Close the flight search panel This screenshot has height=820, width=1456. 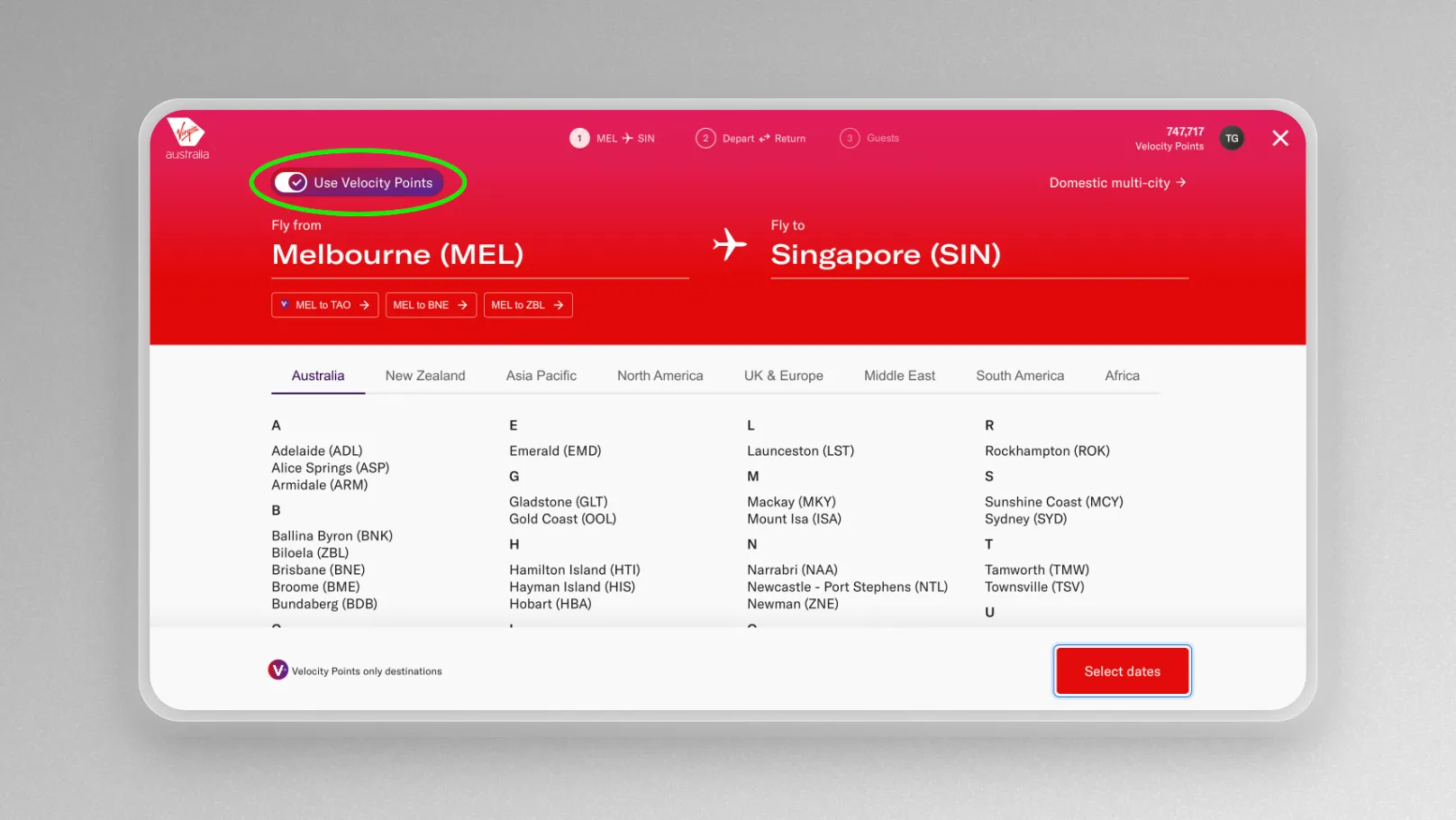[x=1279, y=138]
